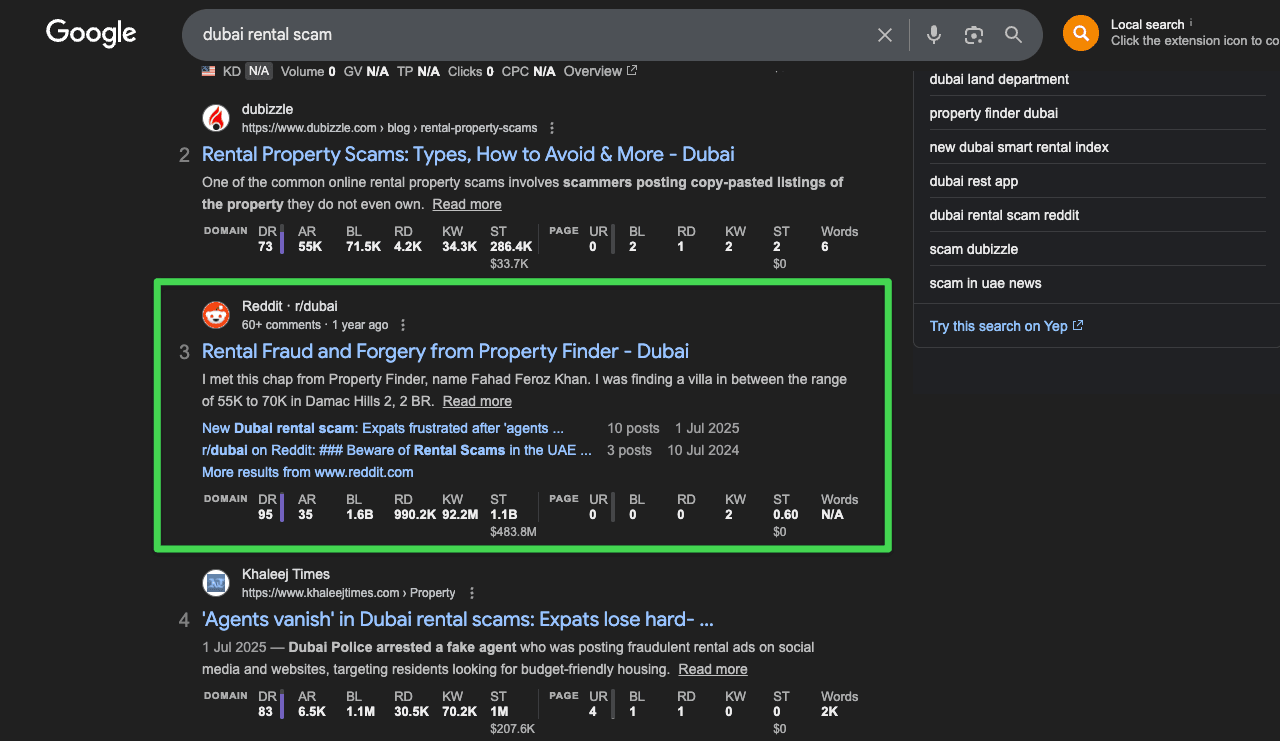Open the Reddit favicon
Screen dimensions: 1280x741
[216, 315]
